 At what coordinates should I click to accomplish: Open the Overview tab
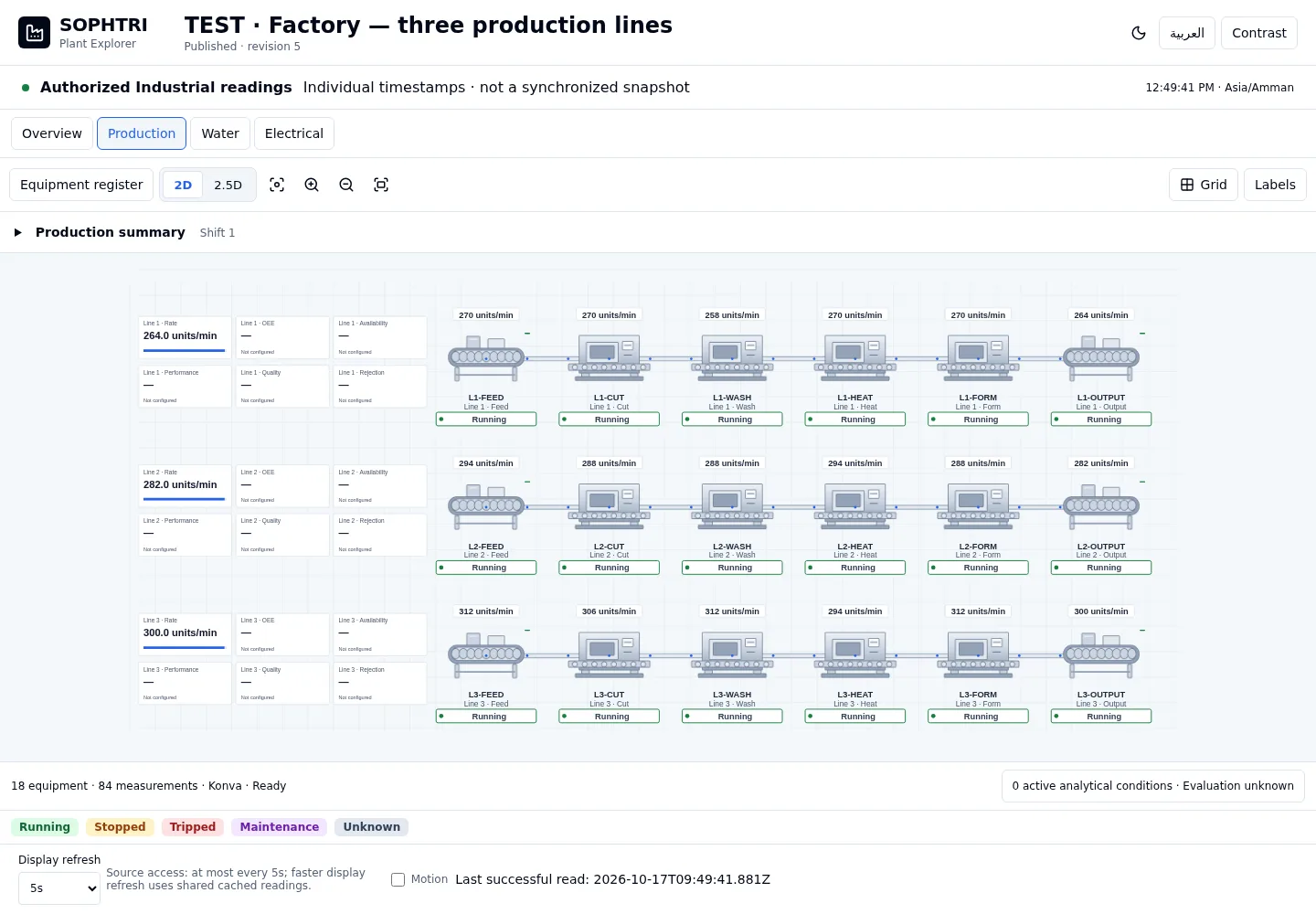point(52,133)
